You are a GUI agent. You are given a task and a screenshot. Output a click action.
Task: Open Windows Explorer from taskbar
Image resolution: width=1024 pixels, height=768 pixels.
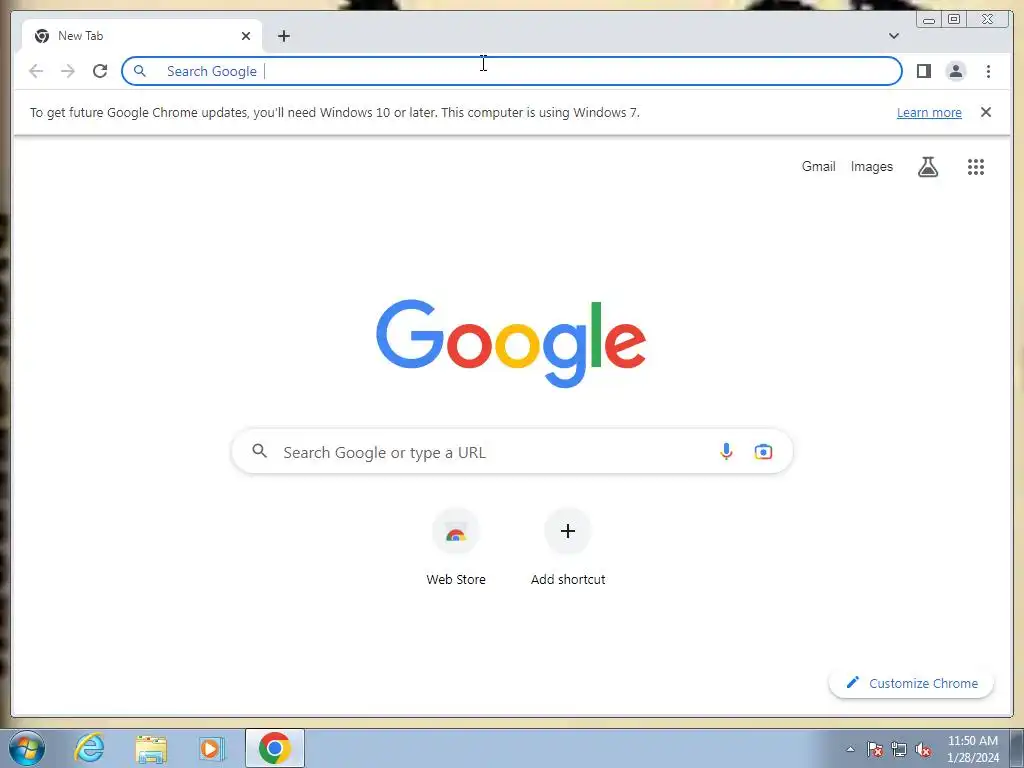pos(151,748)
